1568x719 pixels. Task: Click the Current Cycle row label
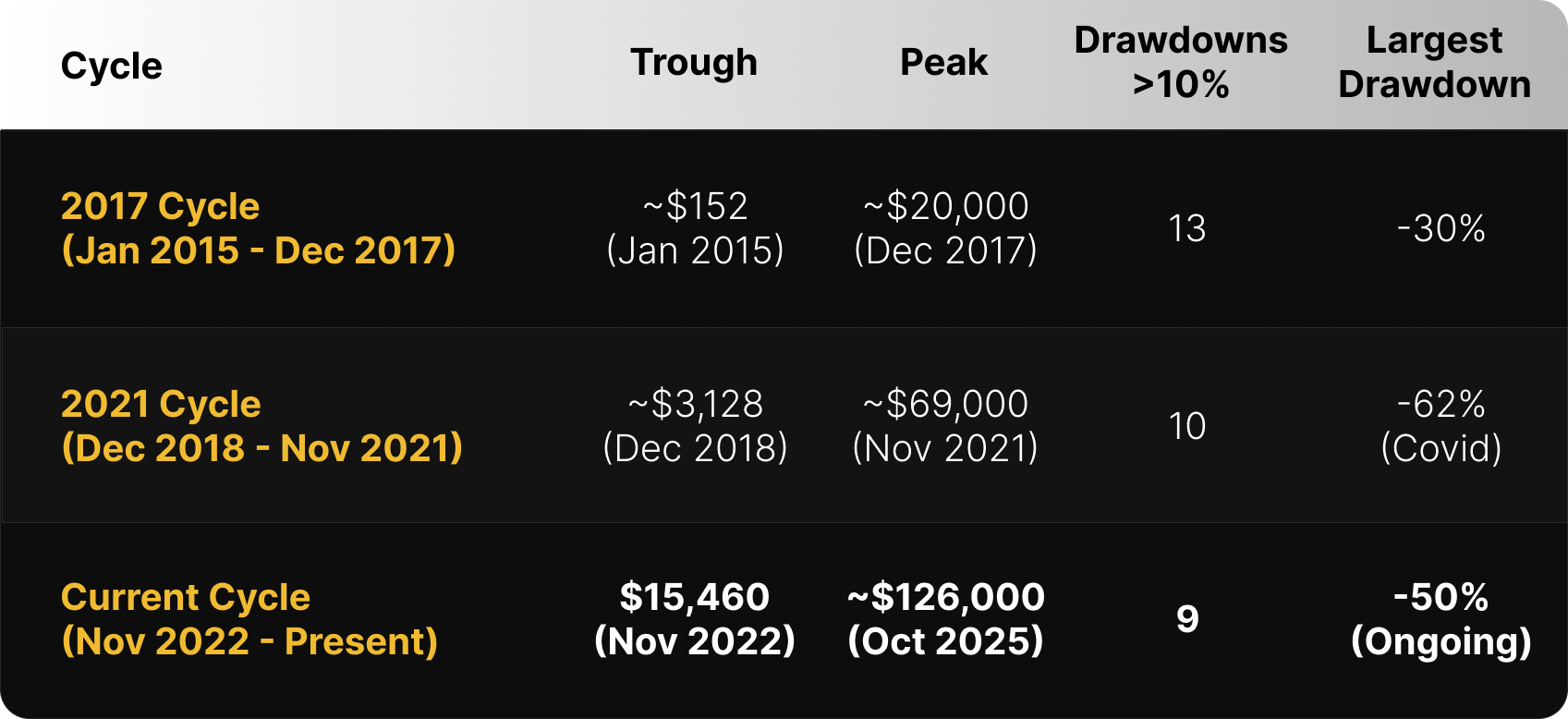[x=249, y=619]
